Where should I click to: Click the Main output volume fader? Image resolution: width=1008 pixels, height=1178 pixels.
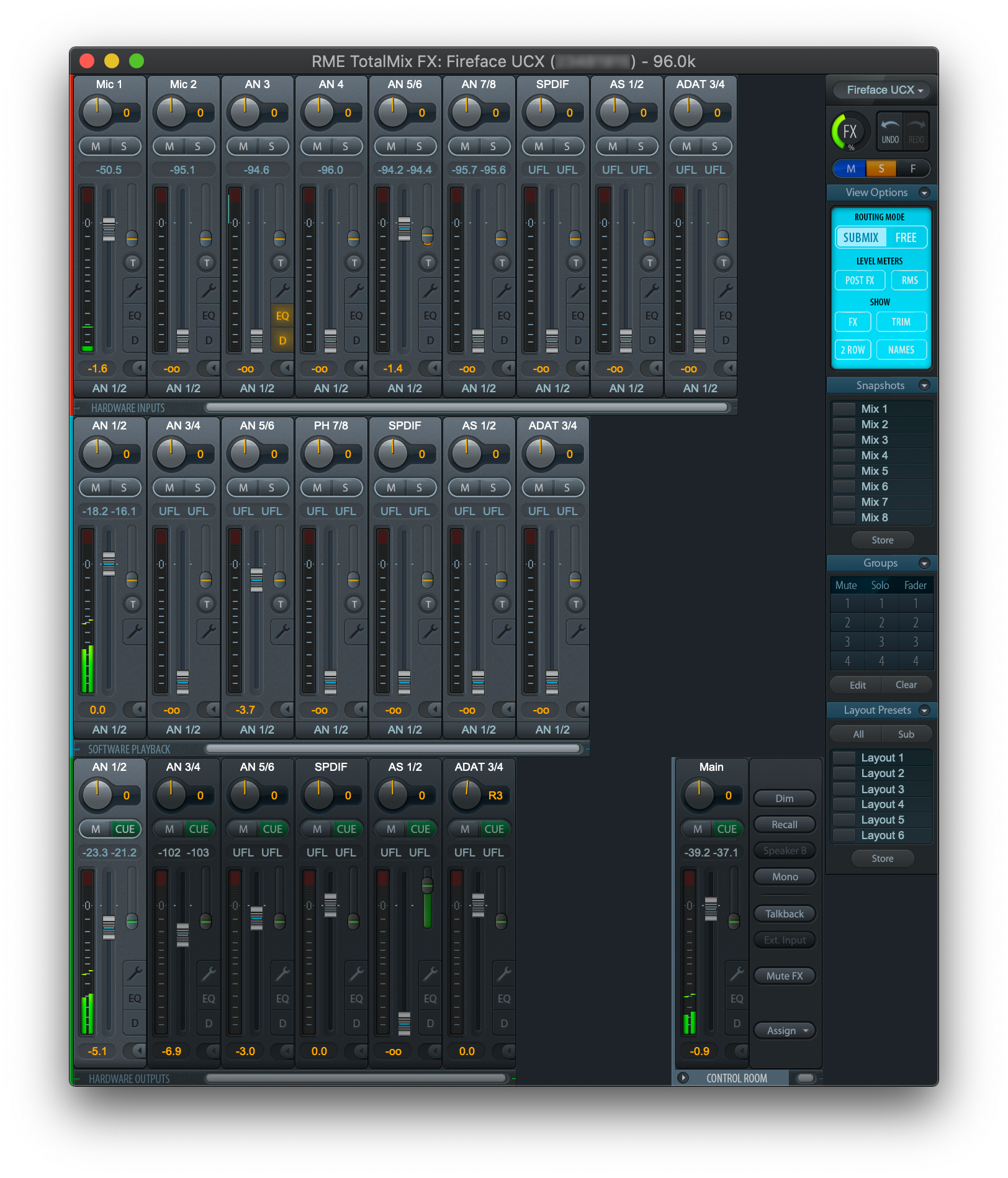click(711, 909)
